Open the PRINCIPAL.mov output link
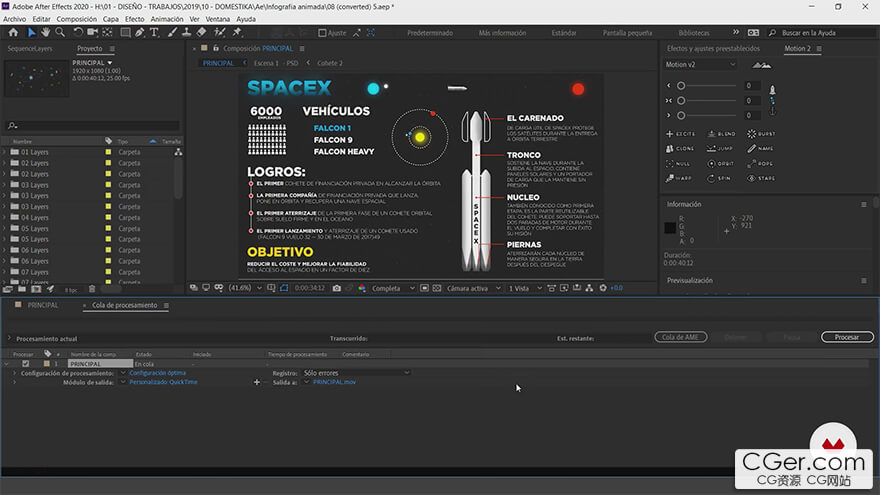 [x=335, y=382]
